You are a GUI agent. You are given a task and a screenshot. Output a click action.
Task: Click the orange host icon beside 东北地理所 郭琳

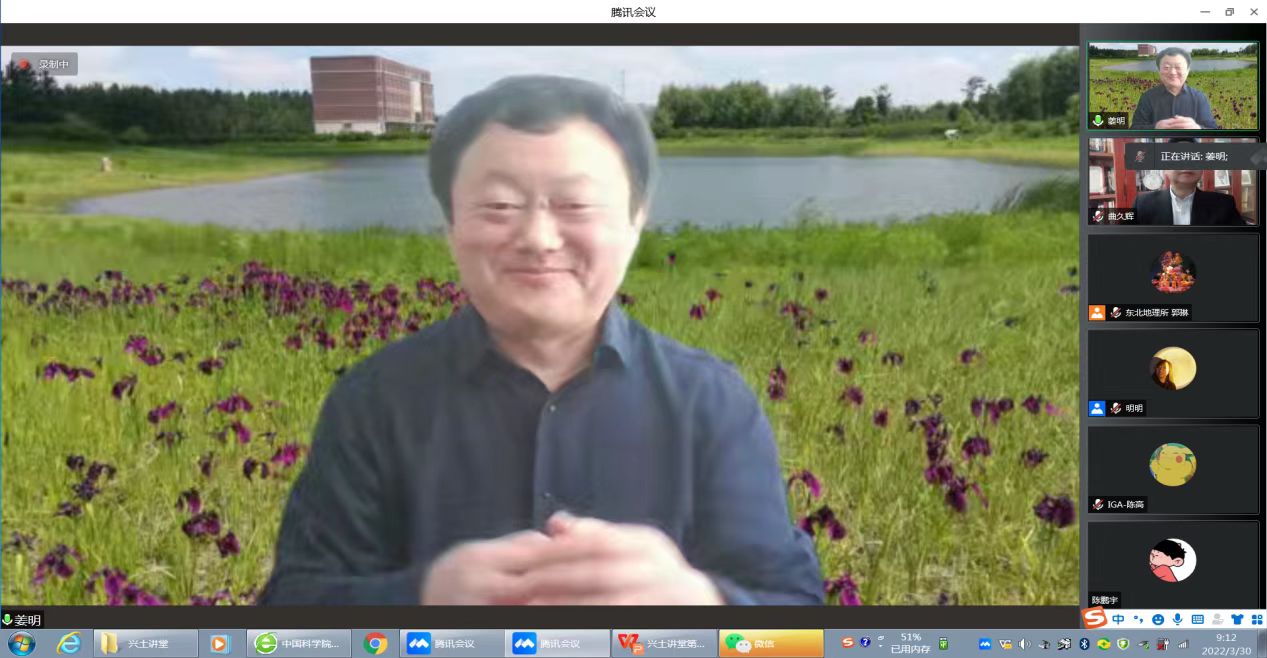tap(1097, 313)
